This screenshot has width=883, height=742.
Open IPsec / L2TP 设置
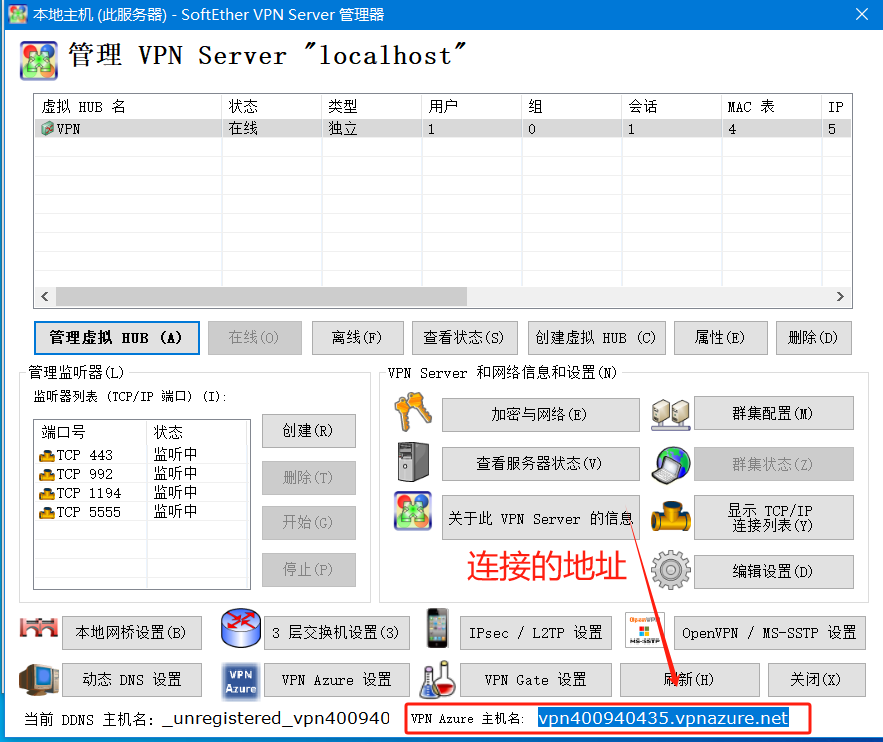[536, 633]
